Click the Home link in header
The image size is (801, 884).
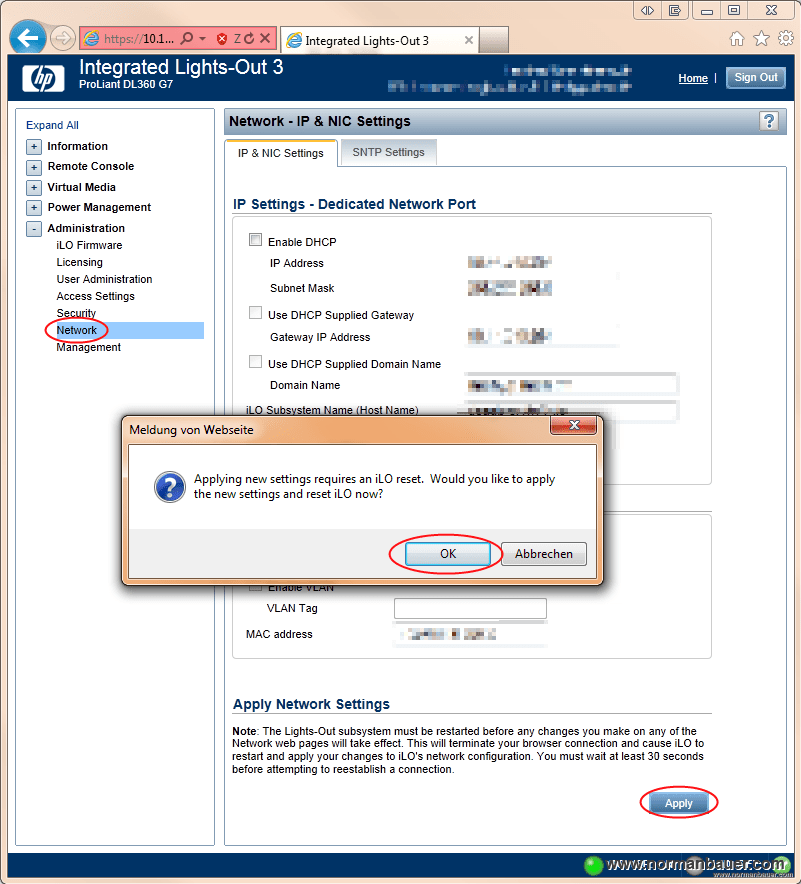[693, 78]
